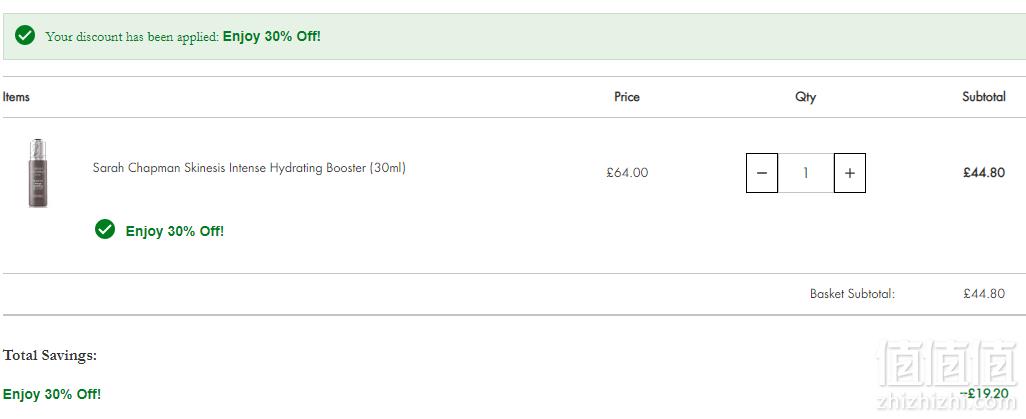The height and width of the screenshot is (419, 1026).
Task: Open Sarah Chapman Skinesis Hydrating Booster link
Action: point(249,168)
